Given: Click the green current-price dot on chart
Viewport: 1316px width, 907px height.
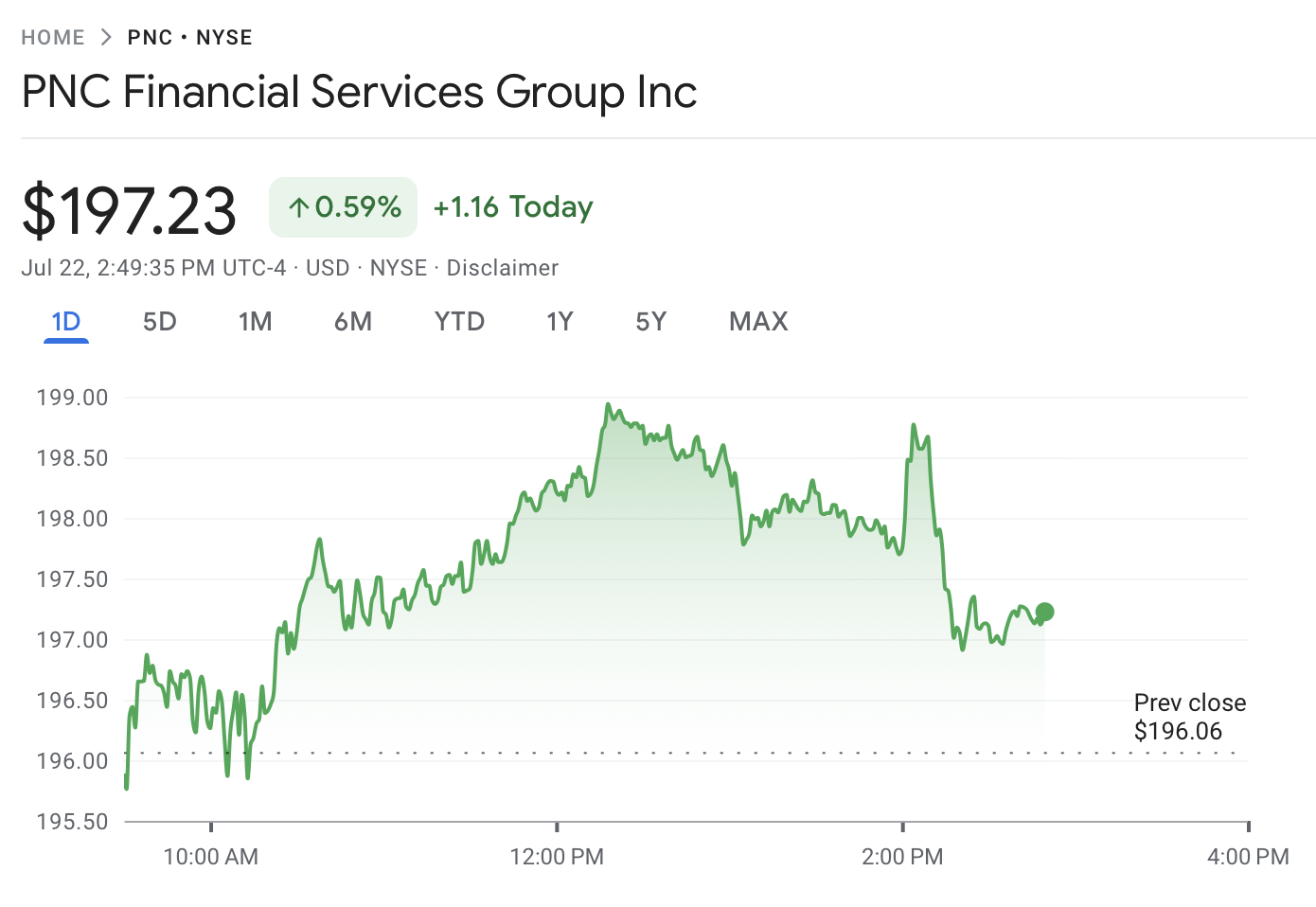Looking at the screenshot, I should coord(1044,613).
